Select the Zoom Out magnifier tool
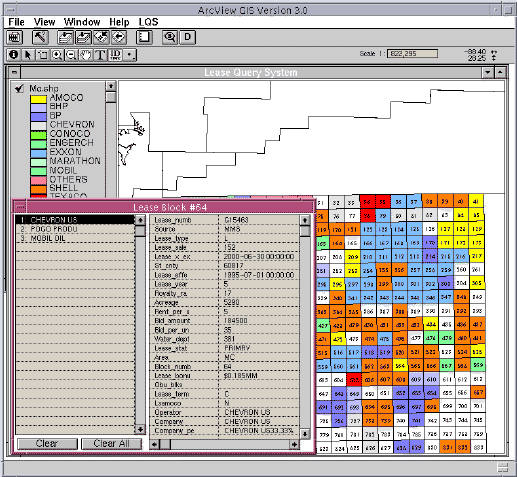 [71, 55]
